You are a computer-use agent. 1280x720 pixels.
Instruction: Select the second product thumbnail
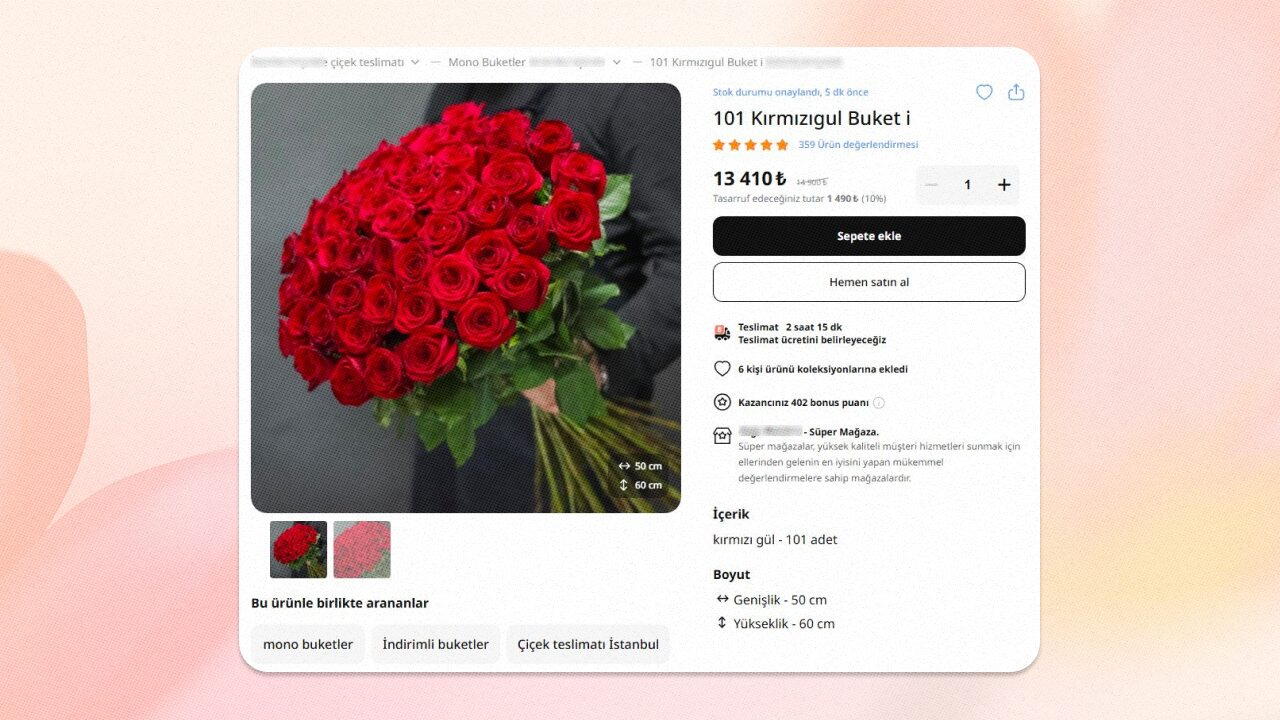coord(362,549)
